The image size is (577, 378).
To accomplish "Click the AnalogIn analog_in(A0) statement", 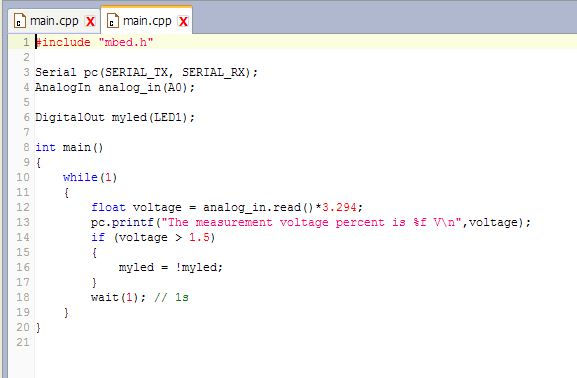I will [115, 88].
